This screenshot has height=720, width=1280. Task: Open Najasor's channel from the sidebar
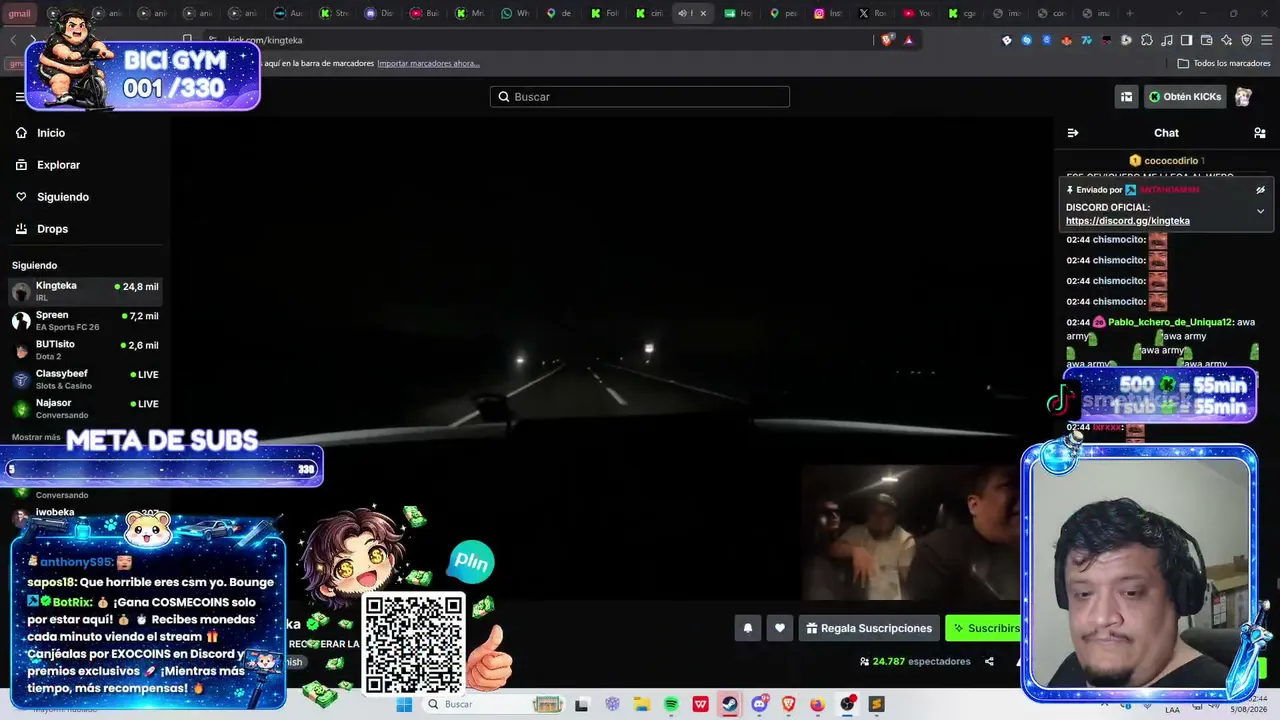click(85, 408)
